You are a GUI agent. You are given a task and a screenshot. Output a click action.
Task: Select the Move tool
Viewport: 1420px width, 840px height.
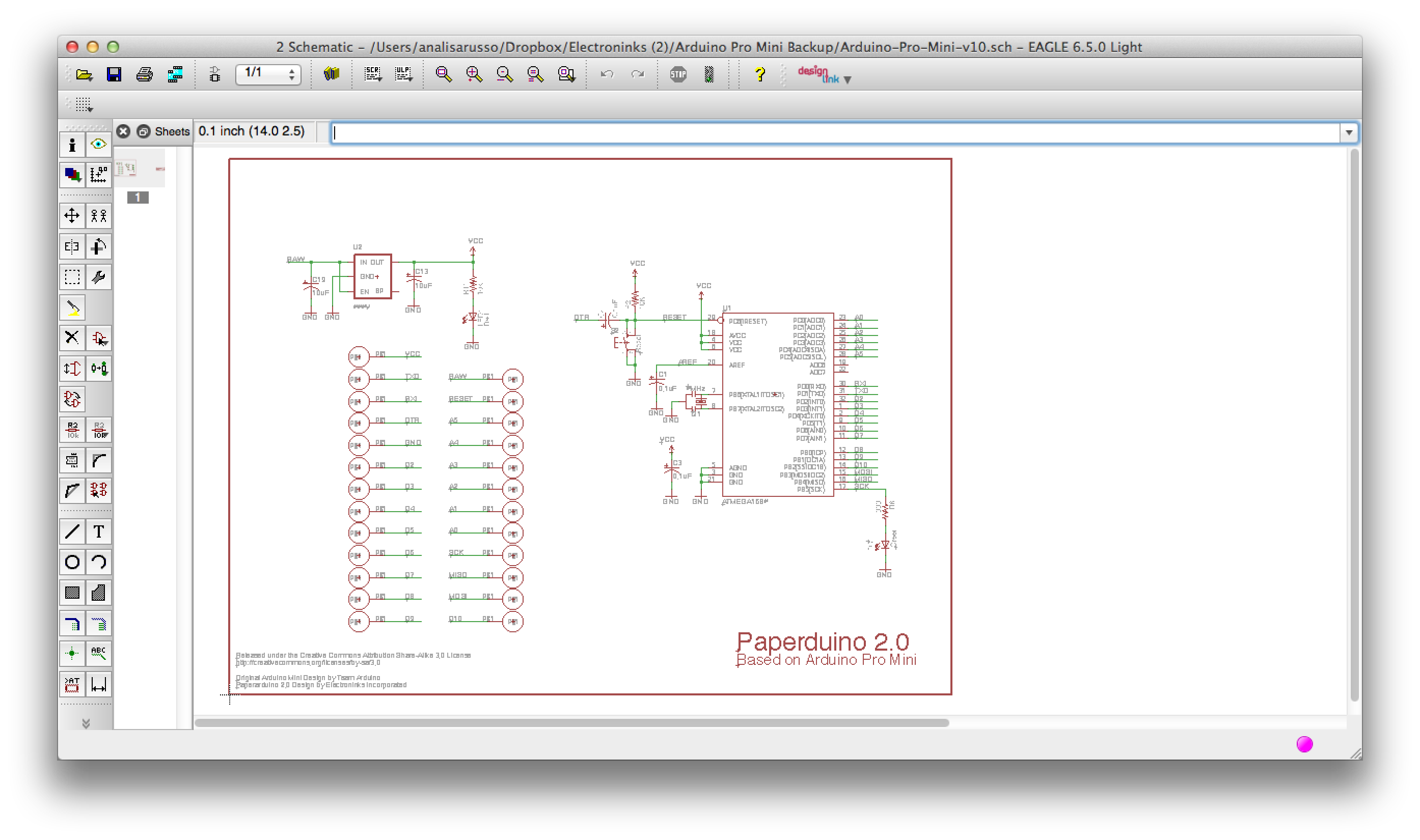click(72, 215)
